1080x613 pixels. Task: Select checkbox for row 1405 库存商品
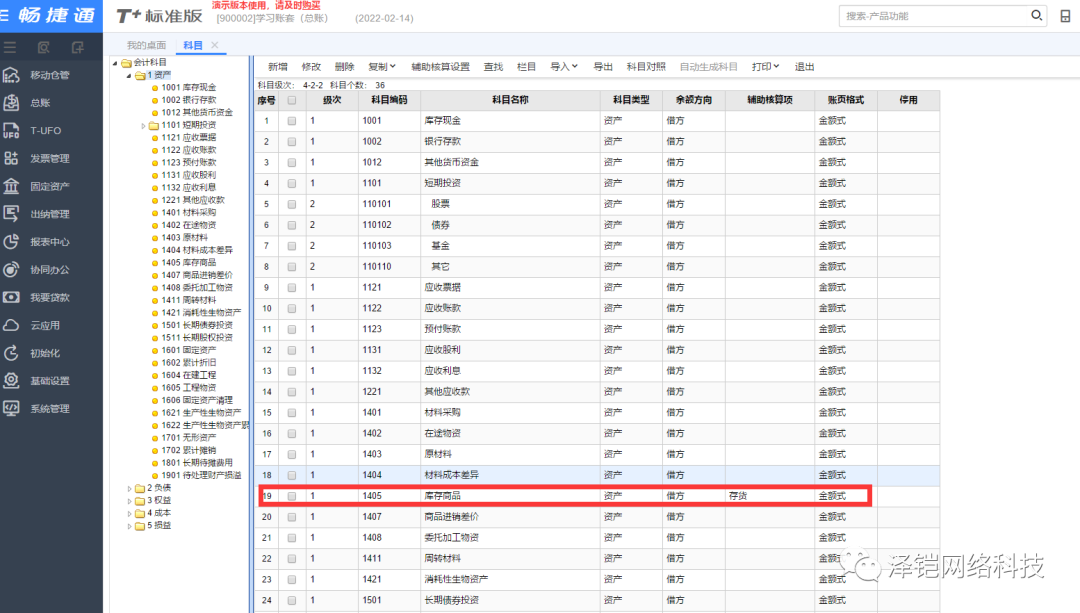[x=292, y=496]
